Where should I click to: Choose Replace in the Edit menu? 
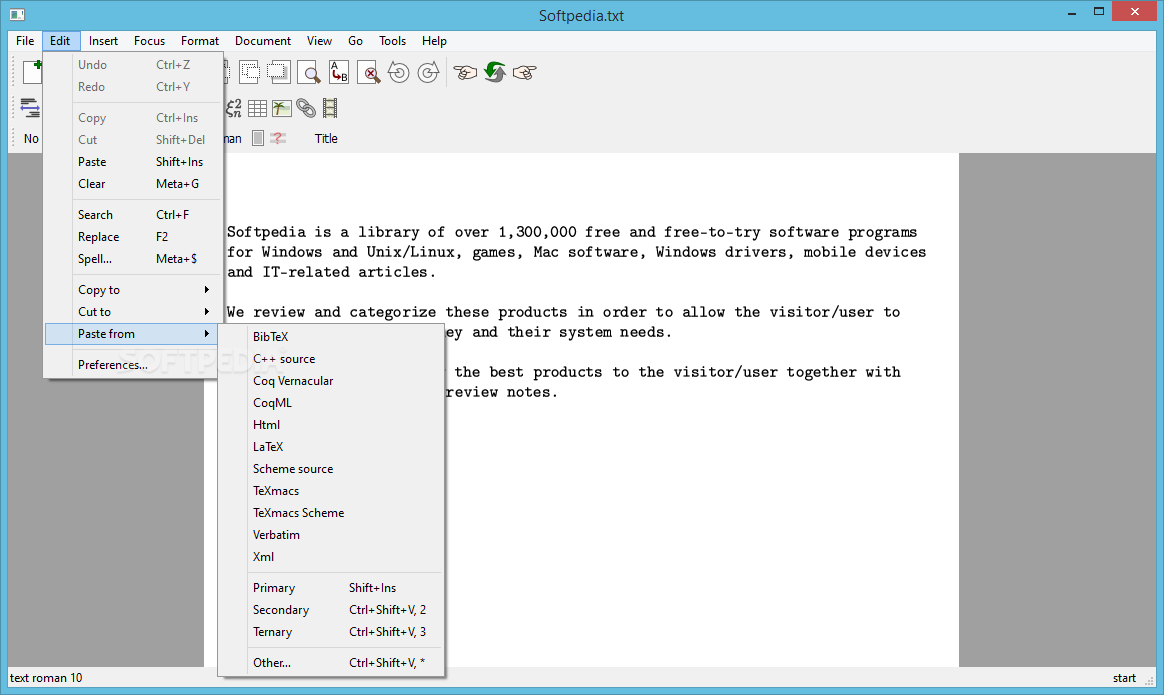[x=133, y=237]
